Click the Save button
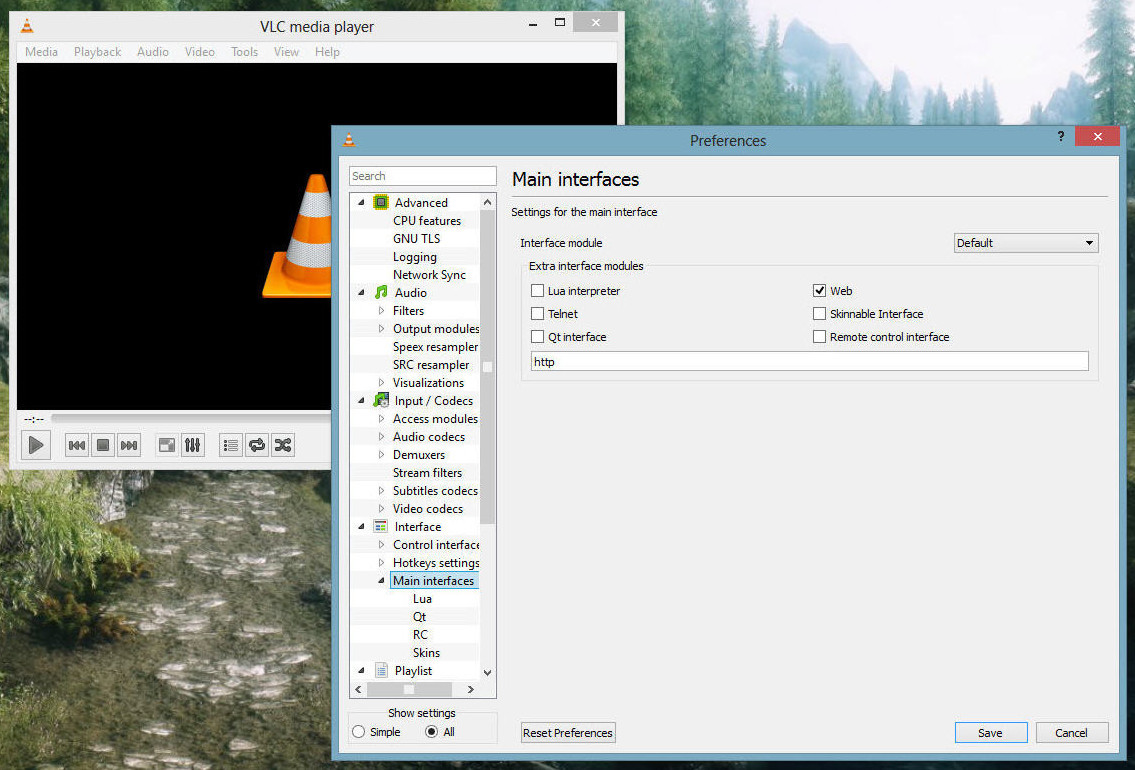 (990, 733)
